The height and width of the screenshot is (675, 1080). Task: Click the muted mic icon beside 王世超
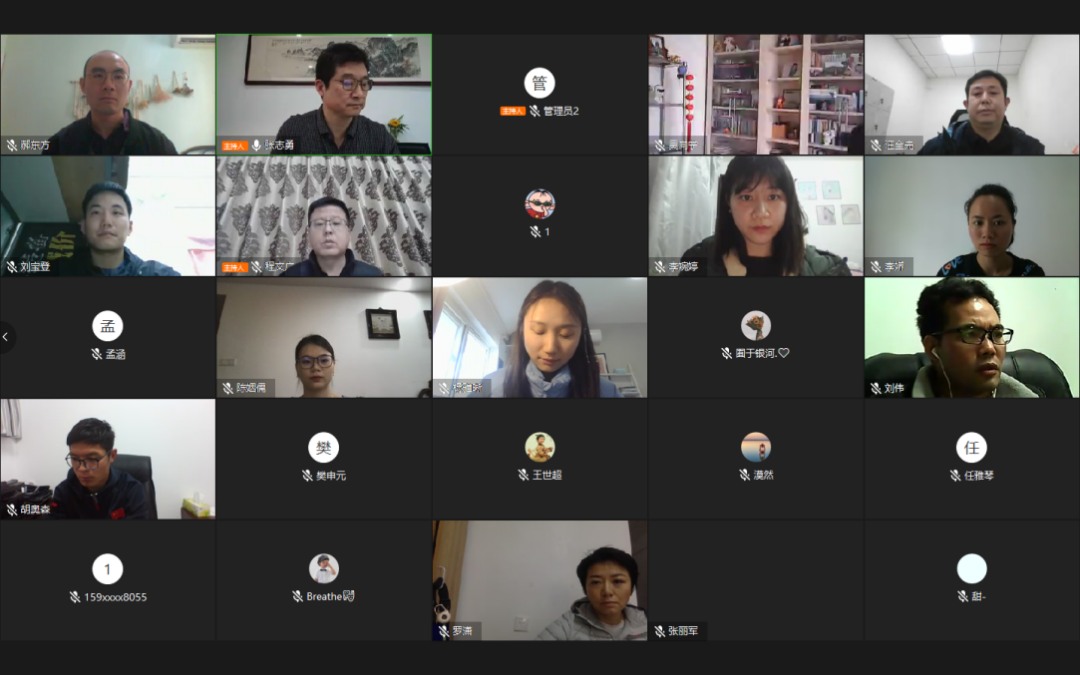[523, 475]
